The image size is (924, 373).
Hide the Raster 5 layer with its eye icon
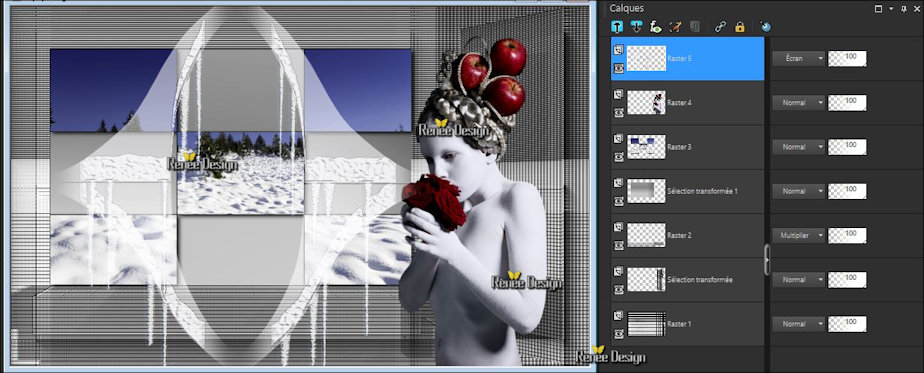619,68
